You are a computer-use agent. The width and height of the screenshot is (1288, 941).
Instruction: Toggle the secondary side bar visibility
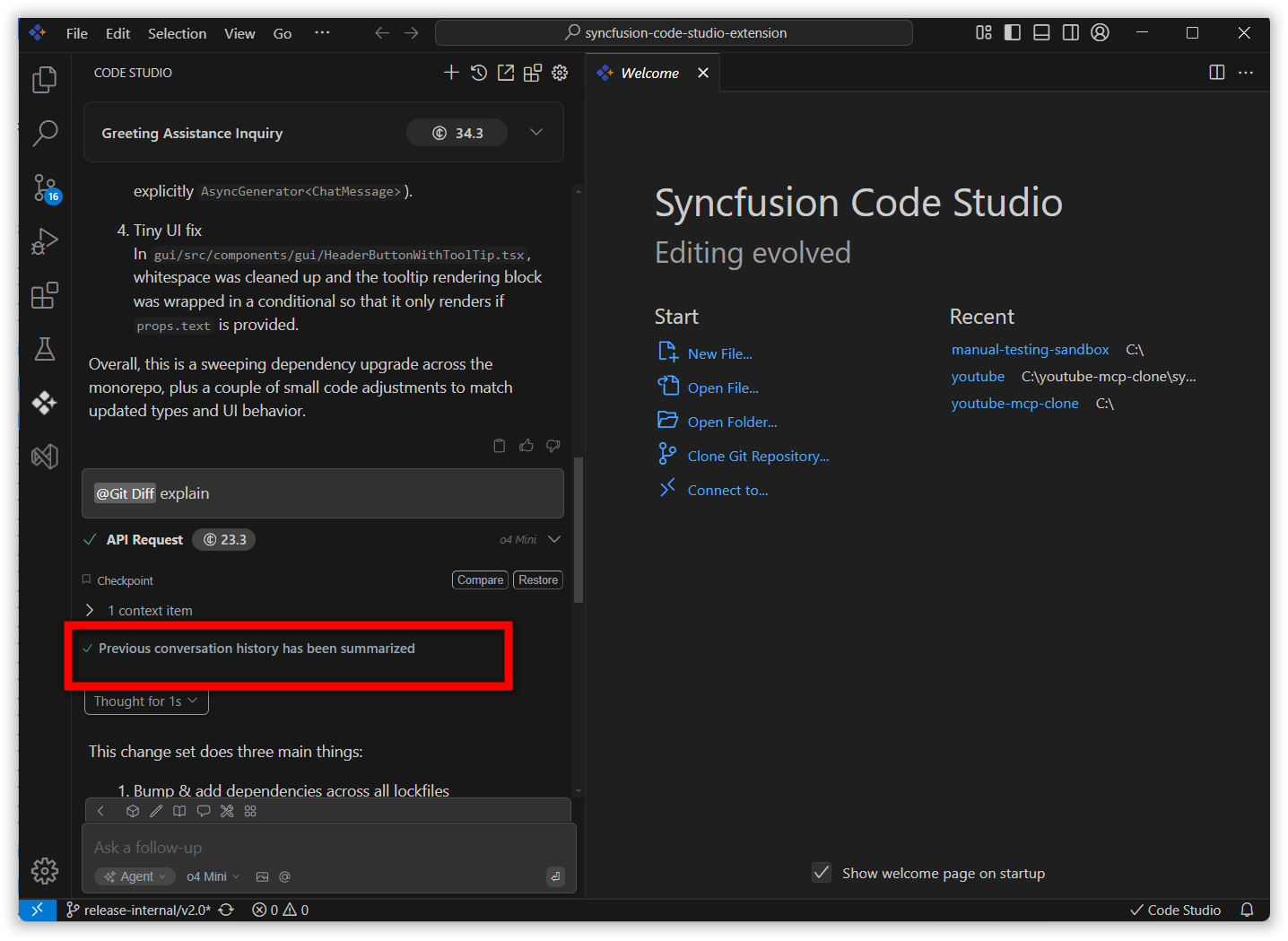click(x=1070, y=32)
